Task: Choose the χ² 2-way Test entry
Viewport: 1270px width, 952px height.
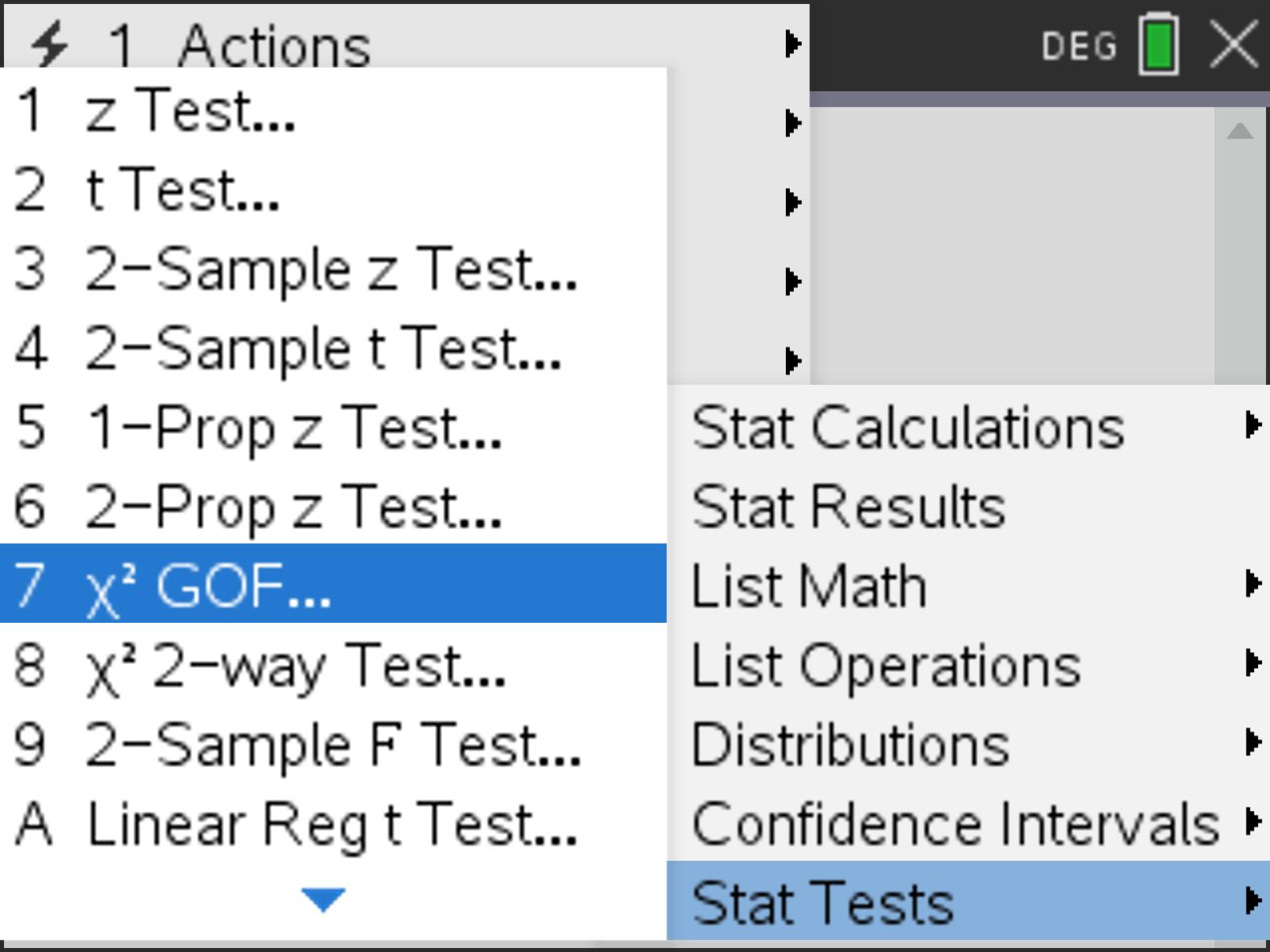Action: coord(295,666)
